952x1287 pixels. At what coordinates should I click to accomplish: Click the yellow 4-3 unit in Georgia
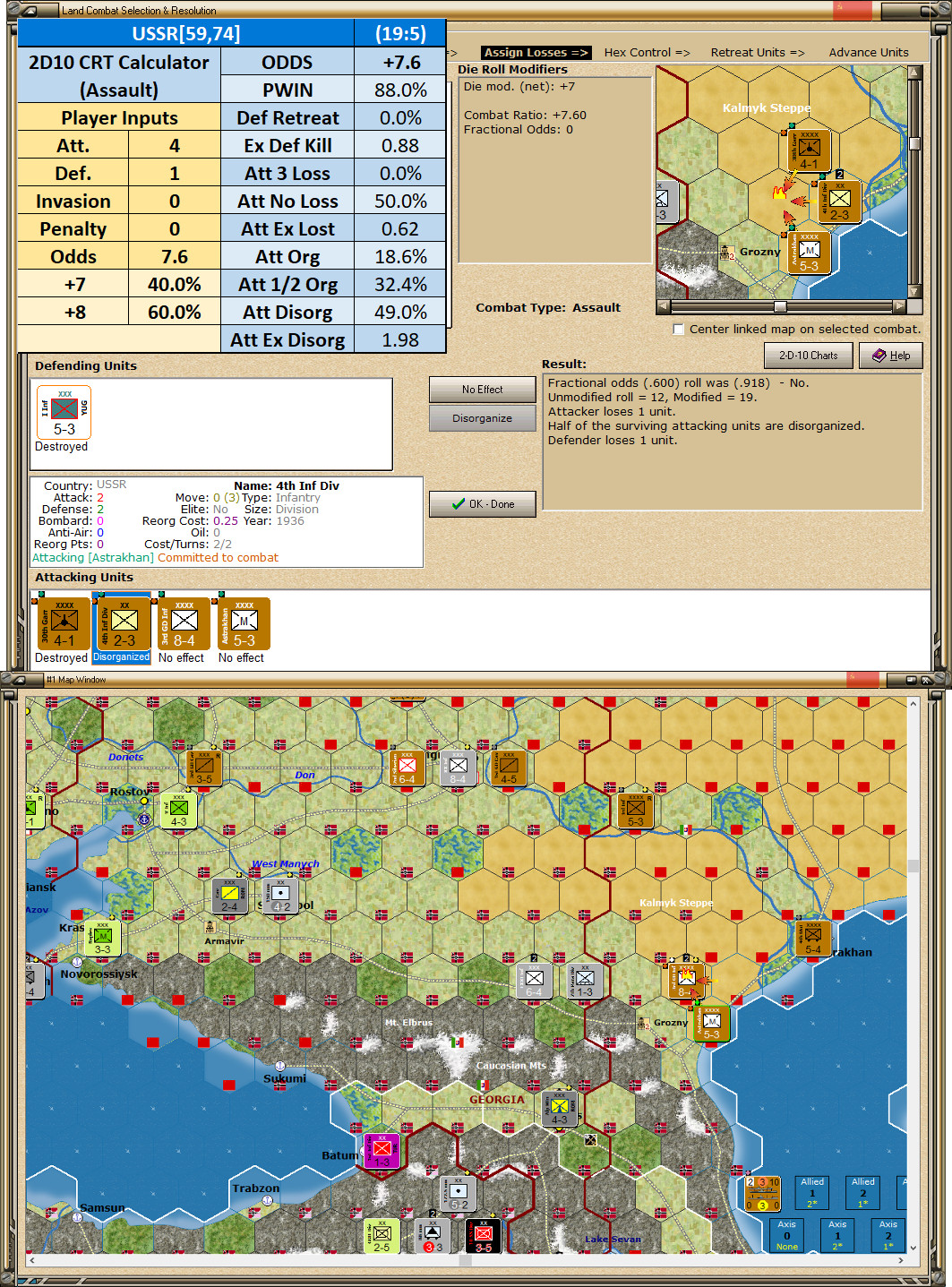(x=559, y=1108)
